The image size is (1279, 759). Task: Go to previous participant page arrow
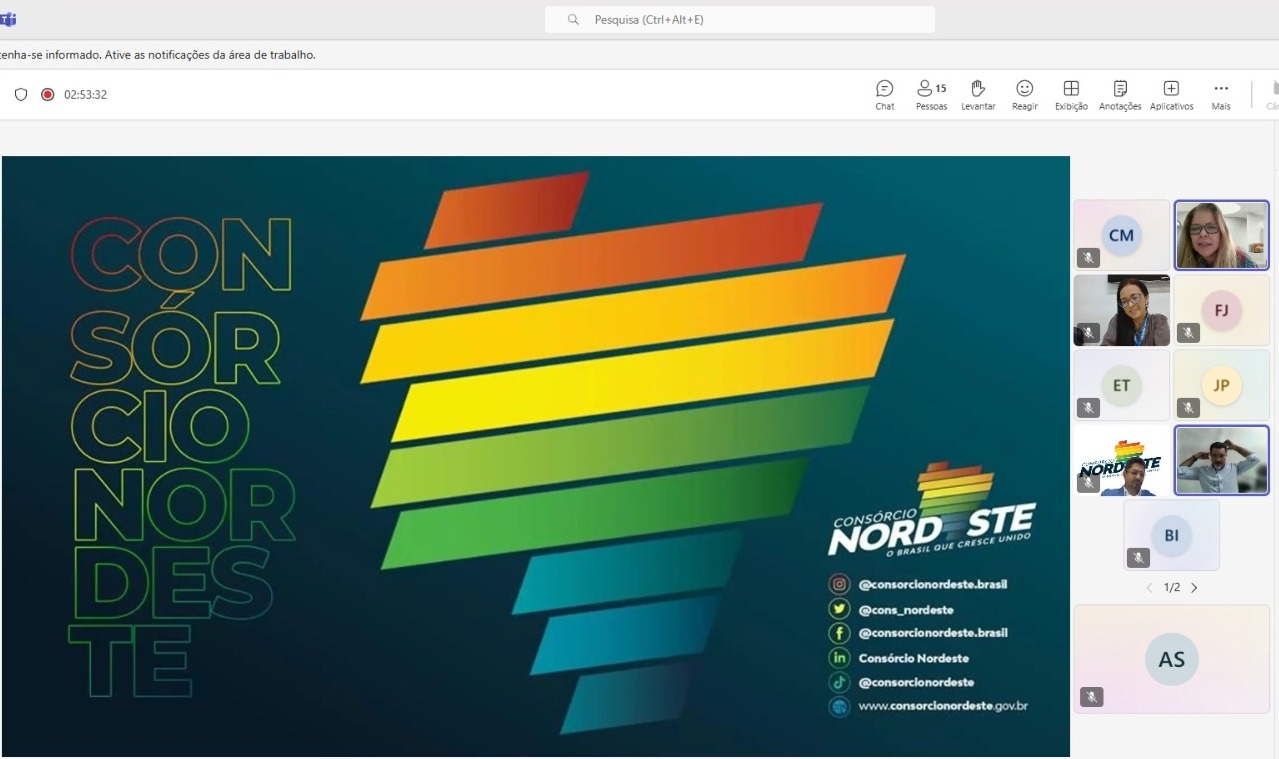pyautogui.click(x=1149, y=588)
